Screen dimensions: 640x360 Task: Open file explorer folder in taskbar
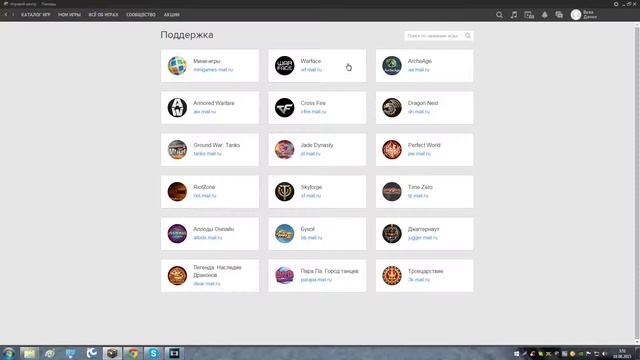click(29, 353)
